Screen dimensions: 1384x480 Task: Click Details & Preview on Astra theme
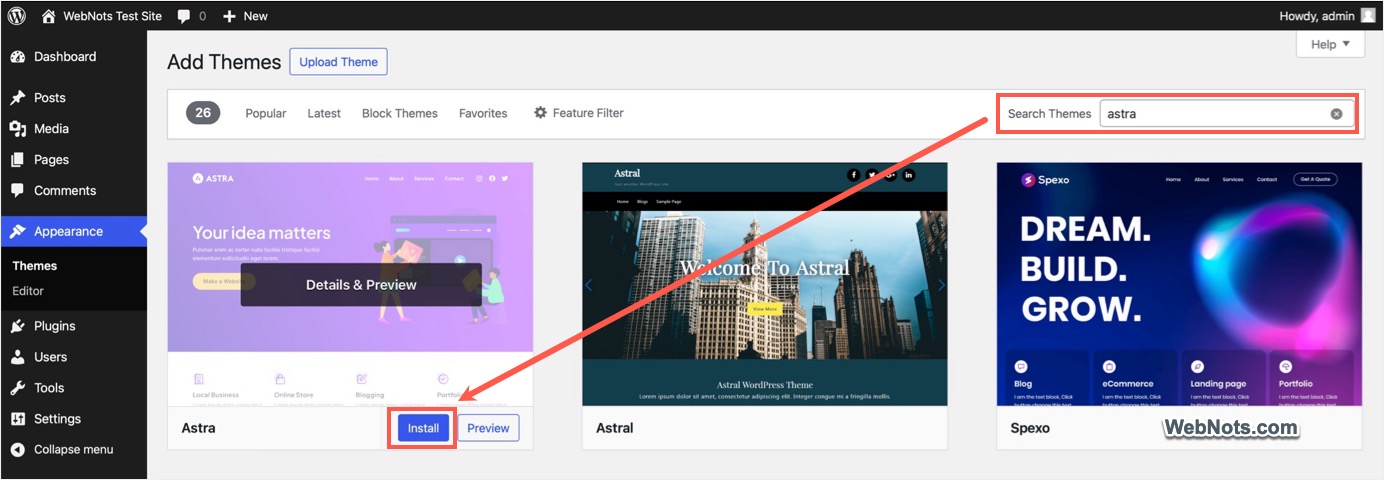[x=361, y=285]
